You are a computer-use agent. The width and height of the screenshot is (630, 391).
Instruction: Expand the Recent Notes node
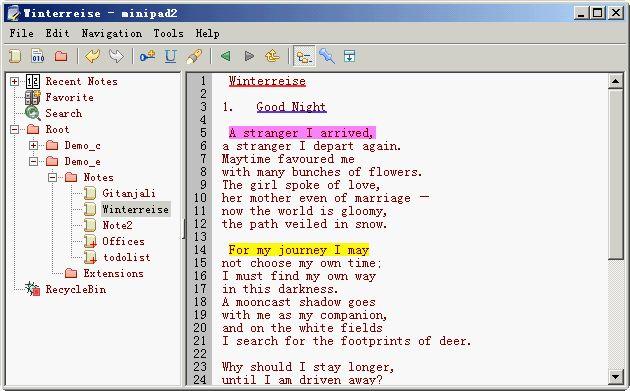coord(14,82)
